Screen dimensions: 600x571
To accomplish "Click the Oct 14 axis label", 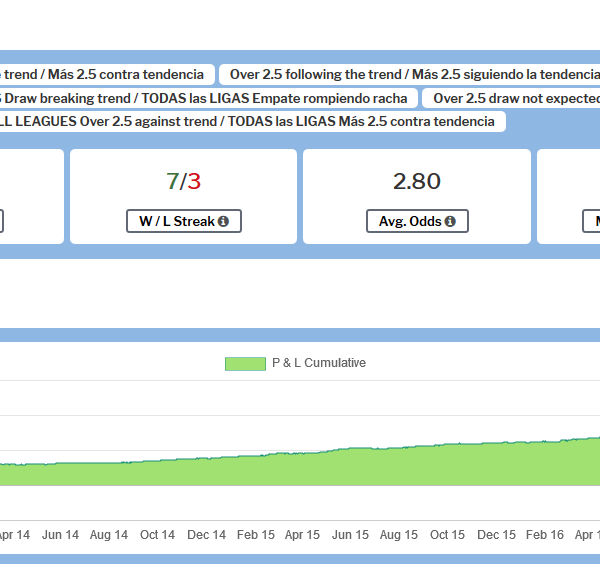I will [158, 535].
